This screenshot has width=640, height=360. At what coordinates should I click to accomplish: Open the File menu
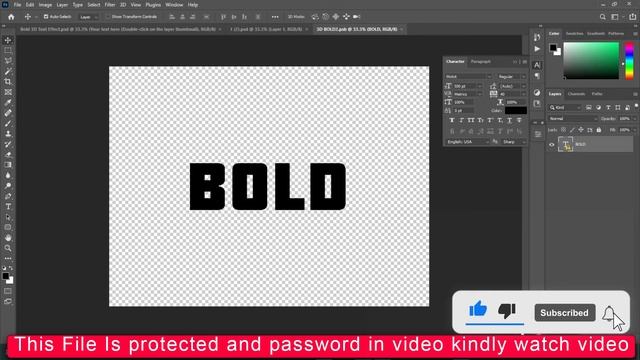point(17,5)
